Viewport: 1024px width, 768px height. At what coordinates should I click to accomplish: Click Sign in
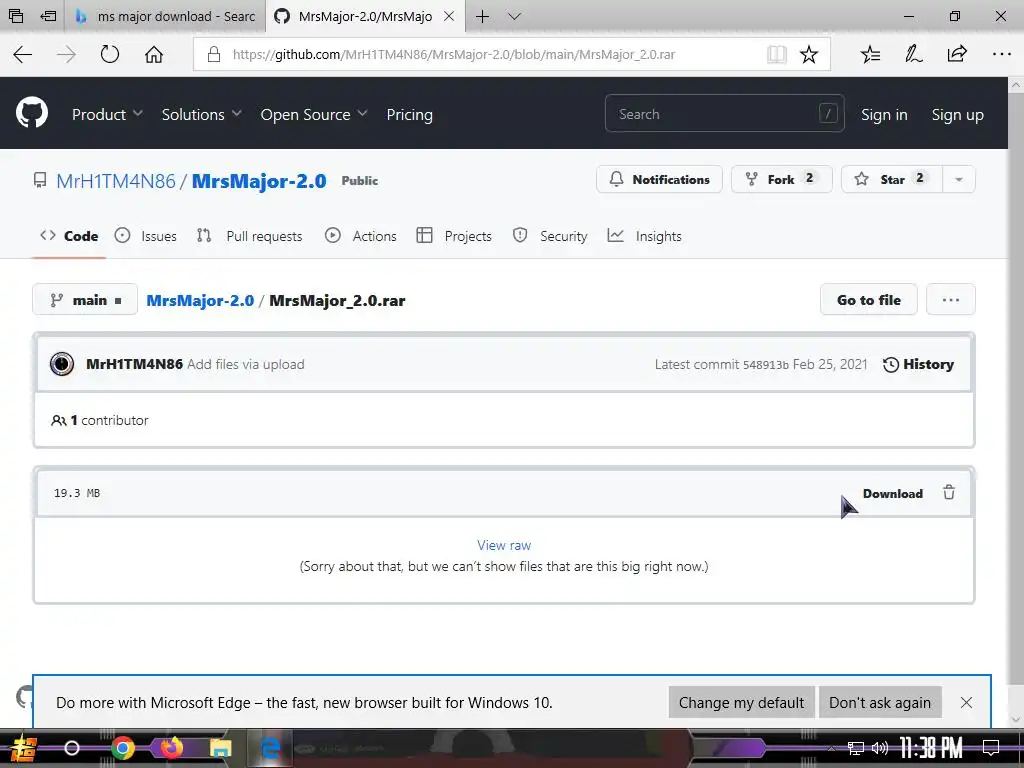pyautogui.click(x=884, y=114)
